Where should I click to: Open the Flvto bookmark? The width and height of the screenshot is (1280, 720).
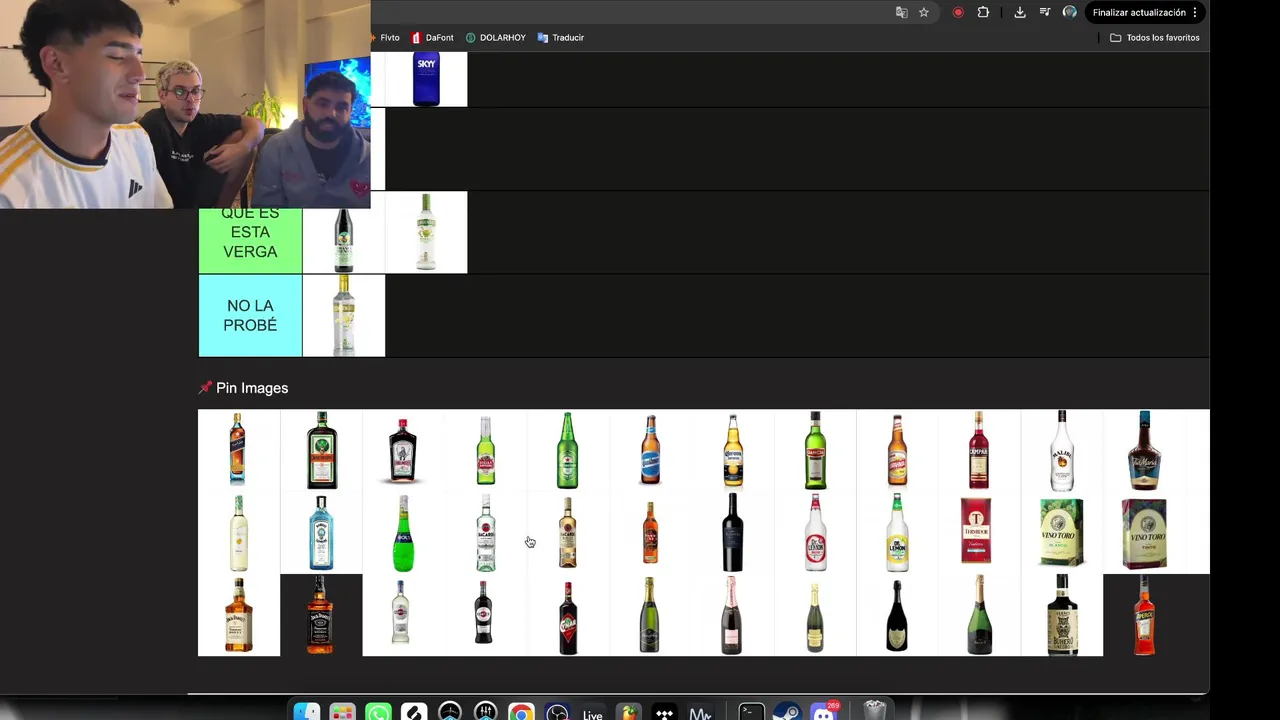tap(386, 37)
